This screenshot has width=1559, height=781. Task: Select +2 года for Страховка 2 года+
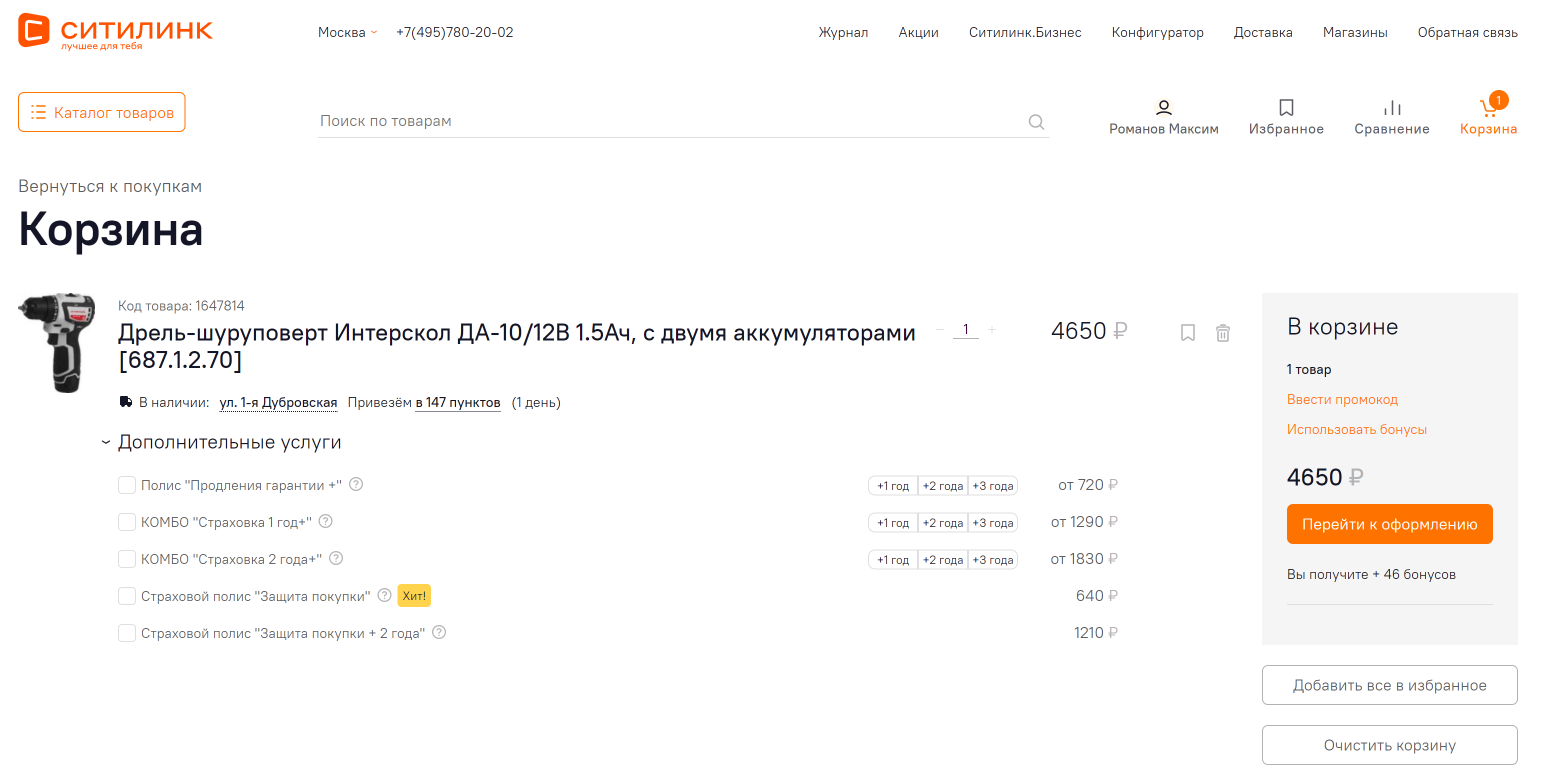(x=943, y=560)
